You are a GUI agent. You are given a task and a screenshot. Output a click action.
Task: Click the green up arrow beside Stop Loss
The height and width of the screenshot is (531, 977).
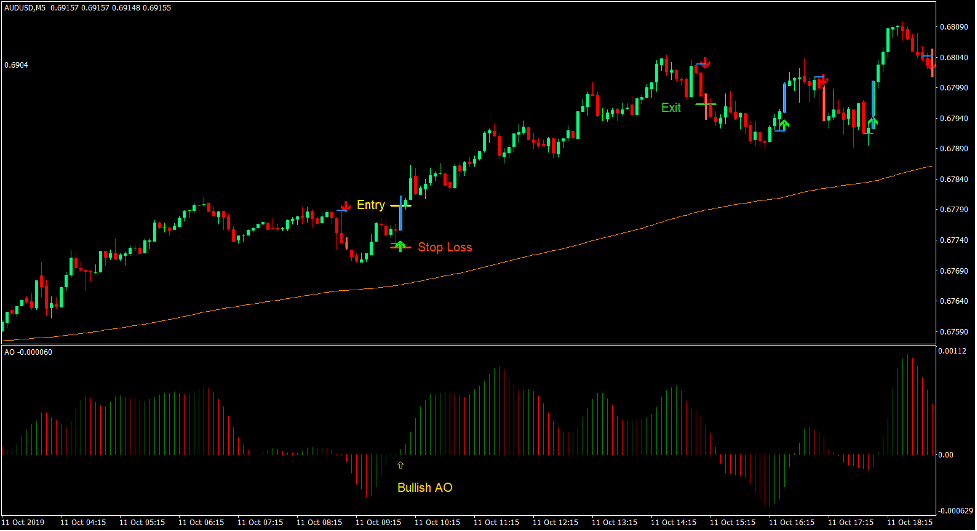[x=400, y=245]
